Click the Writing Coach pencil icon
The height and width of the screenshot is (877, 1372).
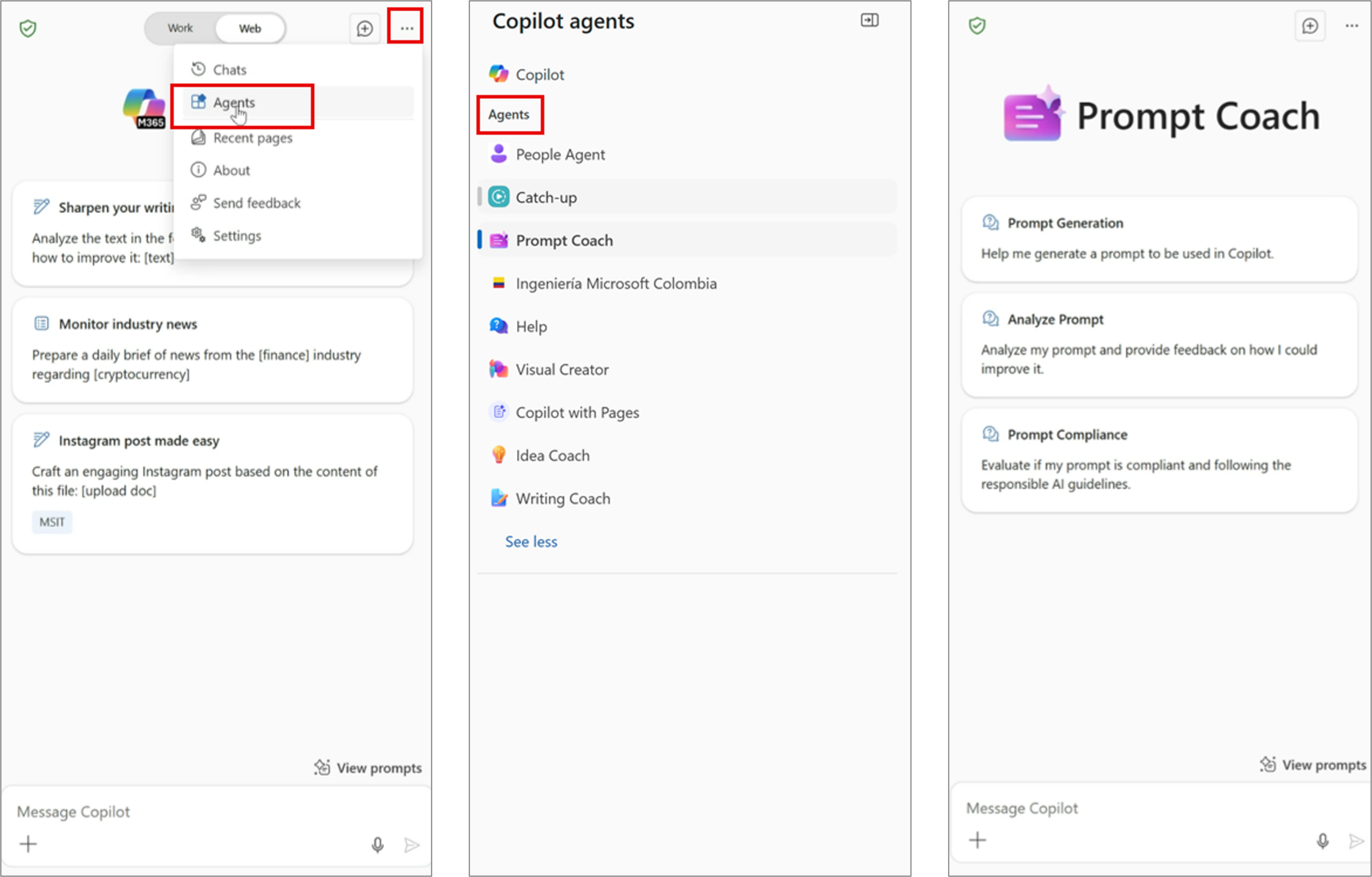tap(498, 498)
